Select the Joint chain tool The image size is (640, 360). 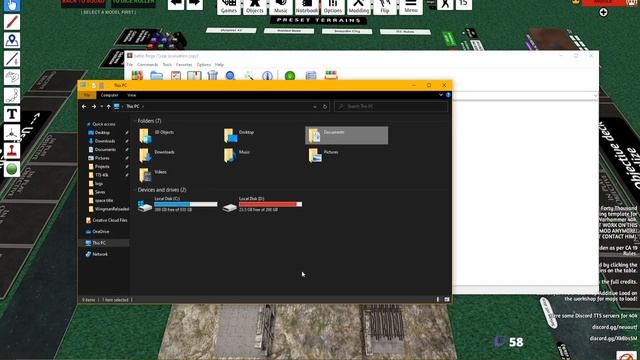click(12, 96)
